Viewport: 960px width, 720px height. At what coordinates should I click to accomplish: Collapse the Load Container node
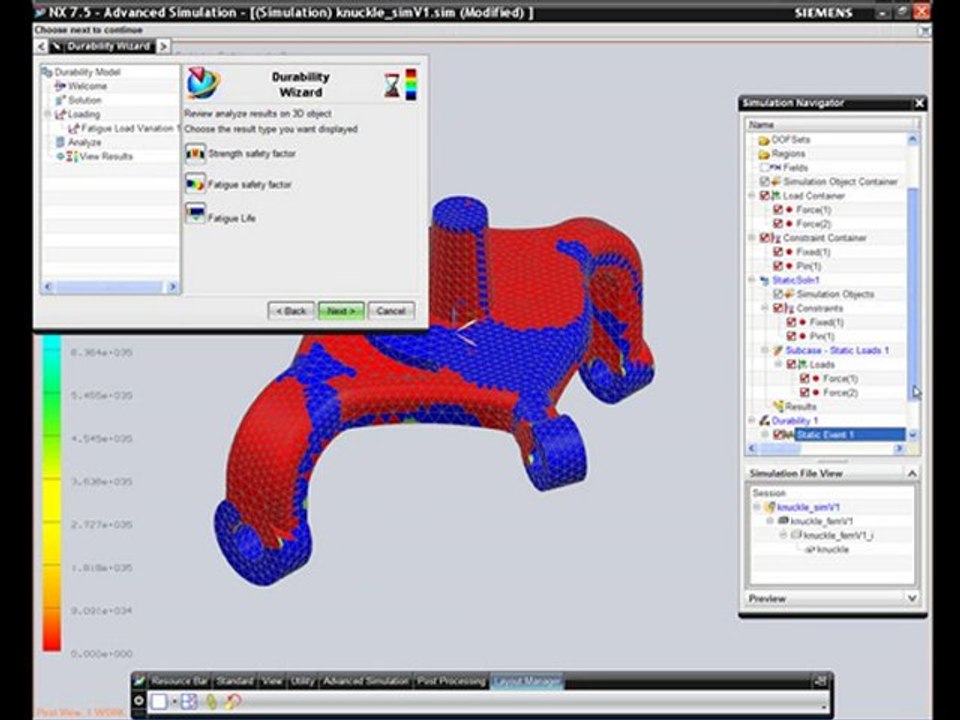pos(752,196)
